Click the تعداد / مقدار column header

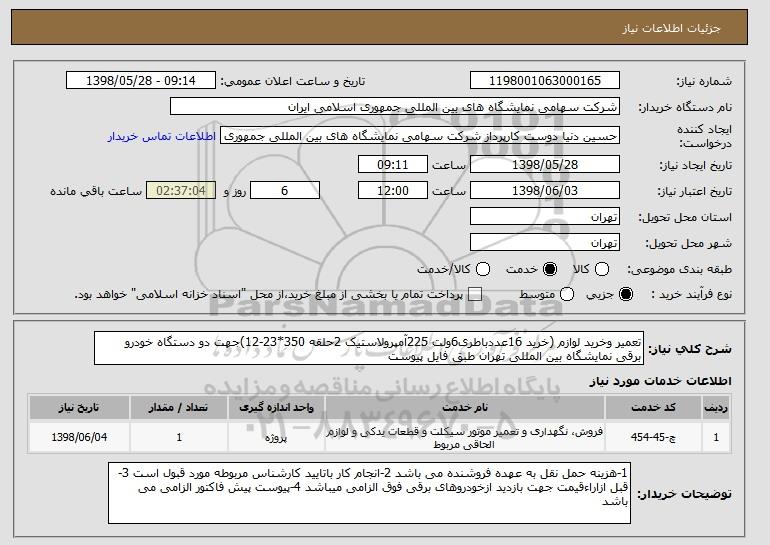(x=179, y=408)
